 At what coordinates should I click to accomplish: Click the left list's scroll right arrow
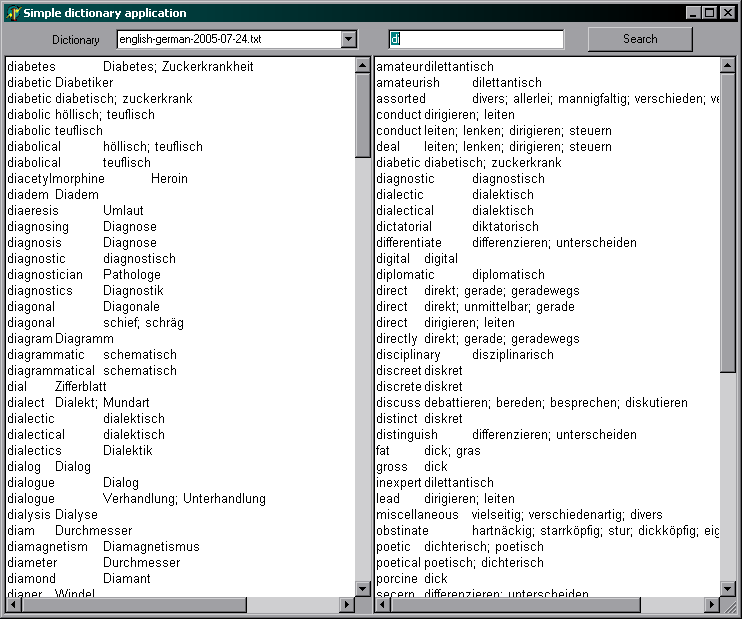(347, 604)
